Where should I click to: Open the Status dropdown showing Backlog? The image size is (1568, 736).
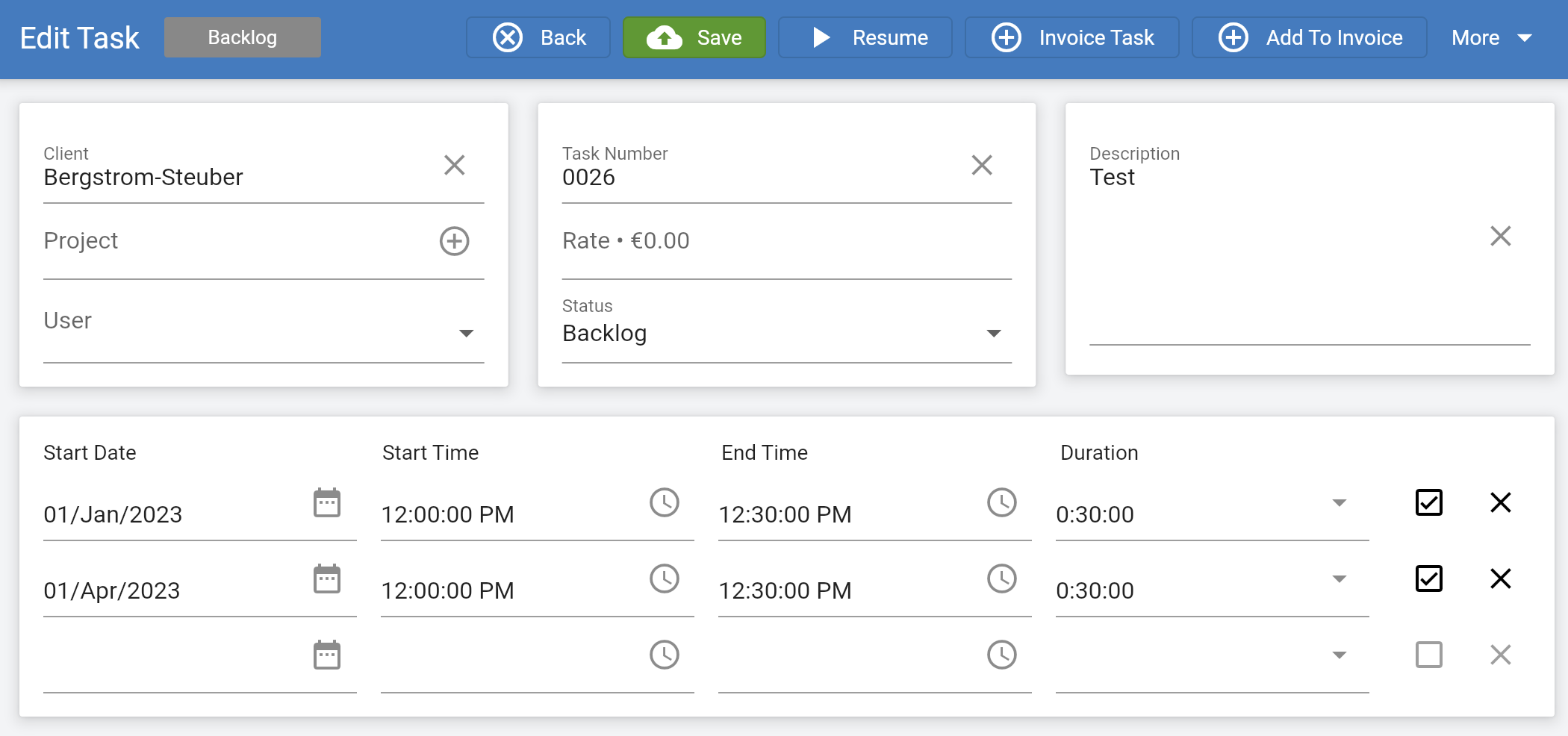pyautogui.click(x=993, y=334)
